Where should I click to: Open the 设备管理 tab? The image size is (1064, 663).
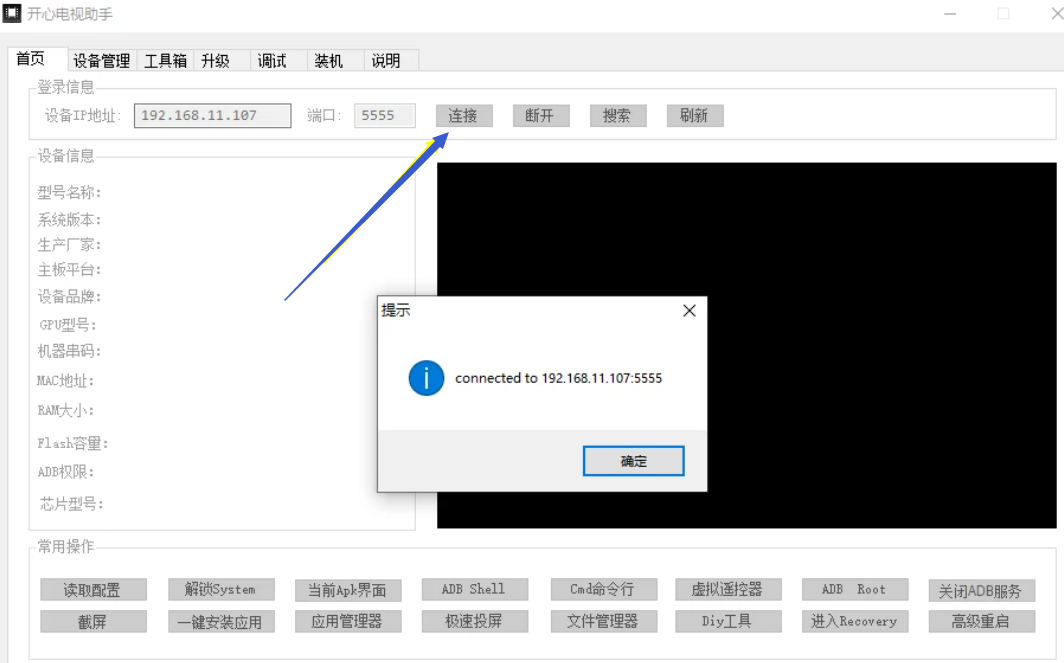tap(102, 61)
